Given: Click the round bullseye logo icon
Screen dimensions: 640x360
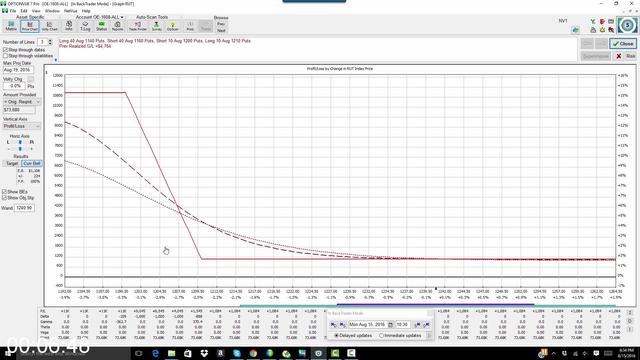Looking at the screenshot, I should point(627,25).
